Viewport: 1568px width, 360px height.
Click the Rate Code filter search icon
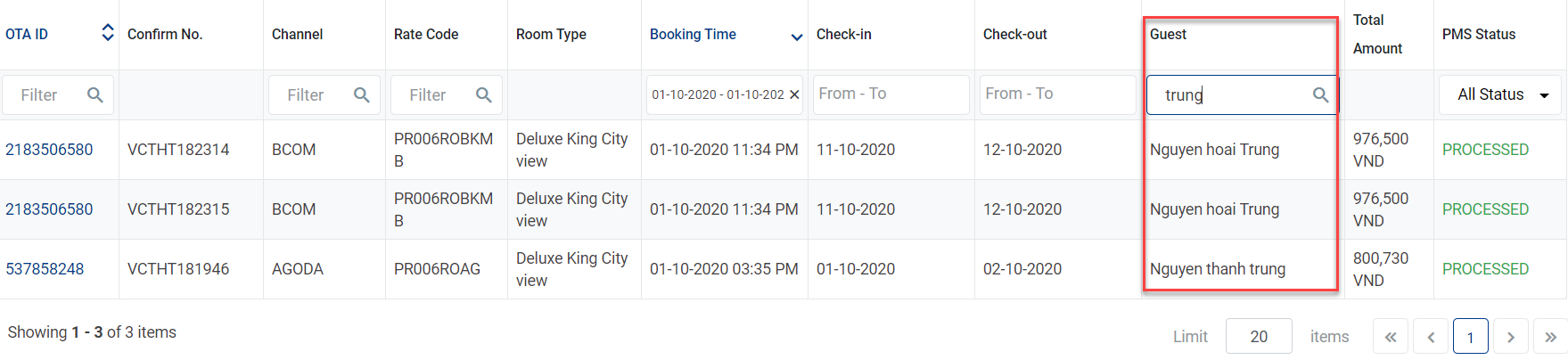(483, 95)
